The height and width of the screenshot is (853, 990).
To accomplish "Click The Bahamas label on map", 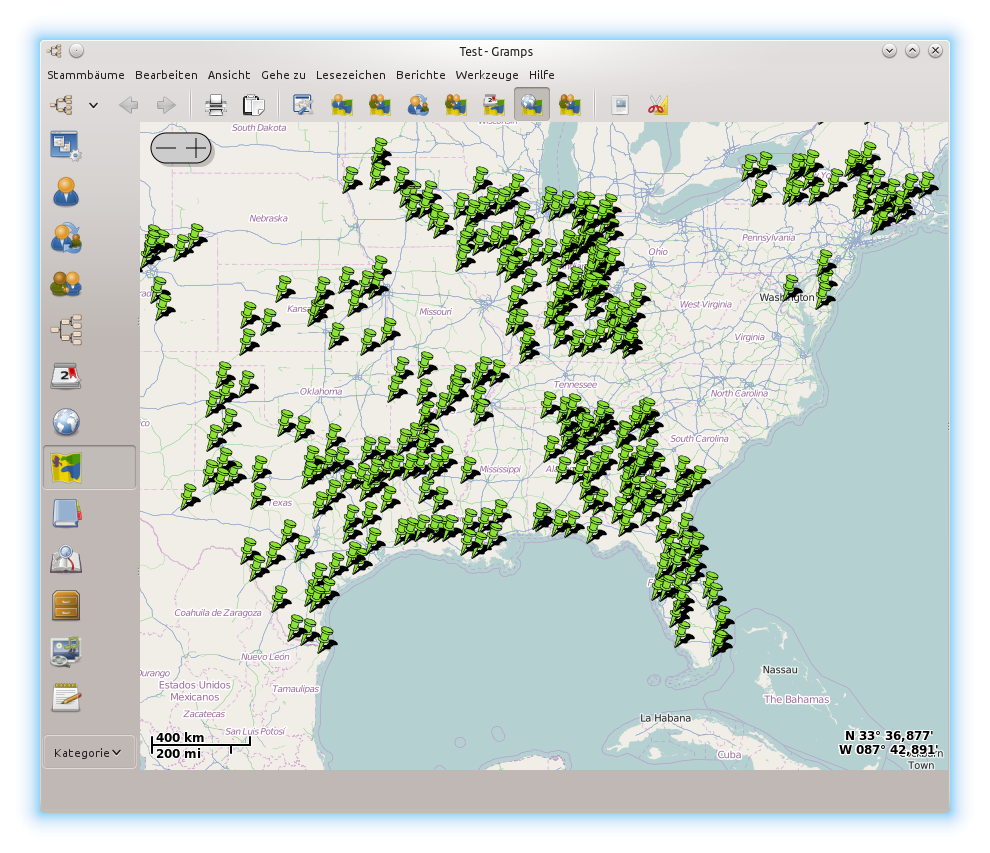I will 796,699.
